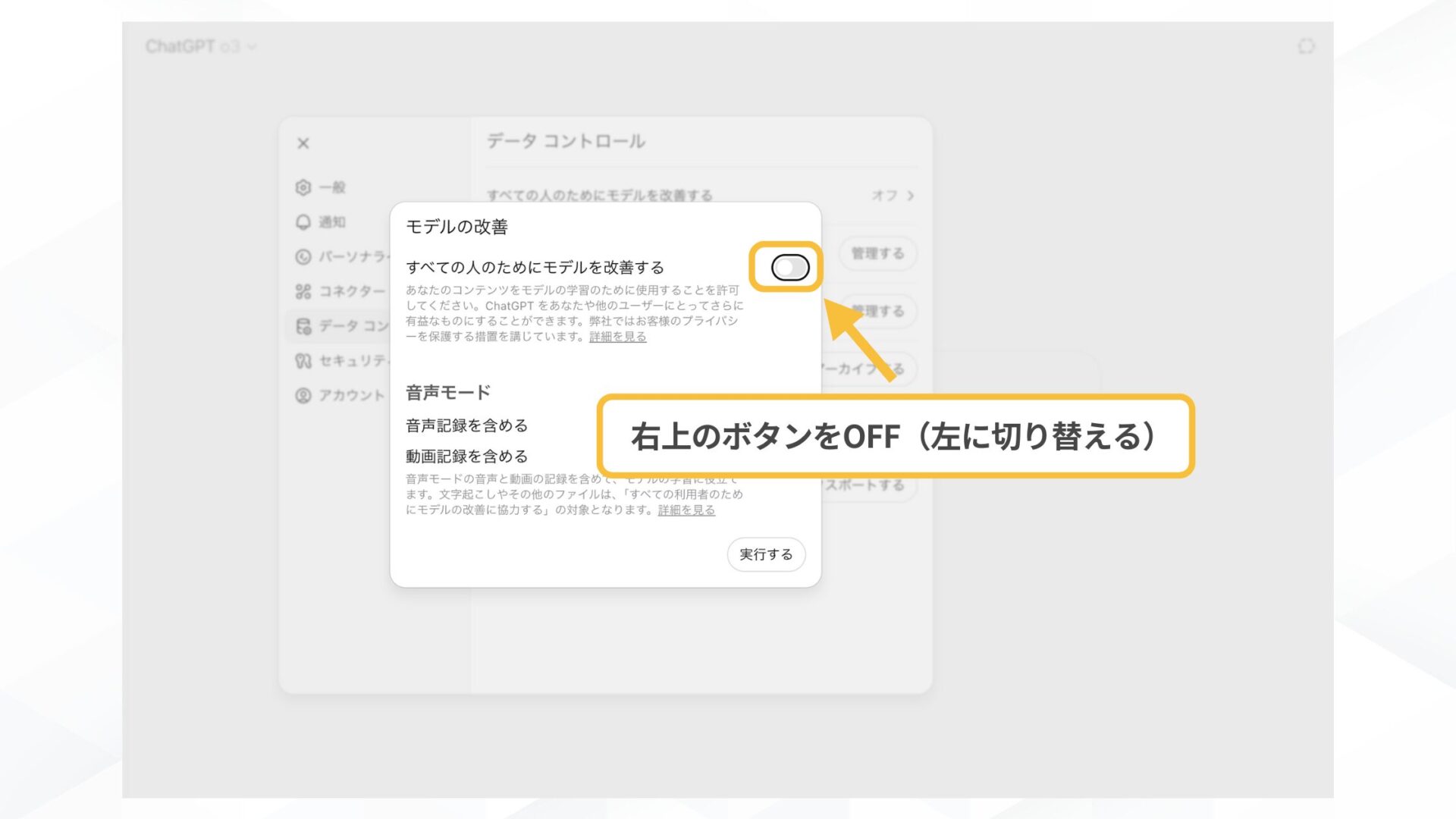Click the セキュリティ icon in the sidebar

pos(303,360)
